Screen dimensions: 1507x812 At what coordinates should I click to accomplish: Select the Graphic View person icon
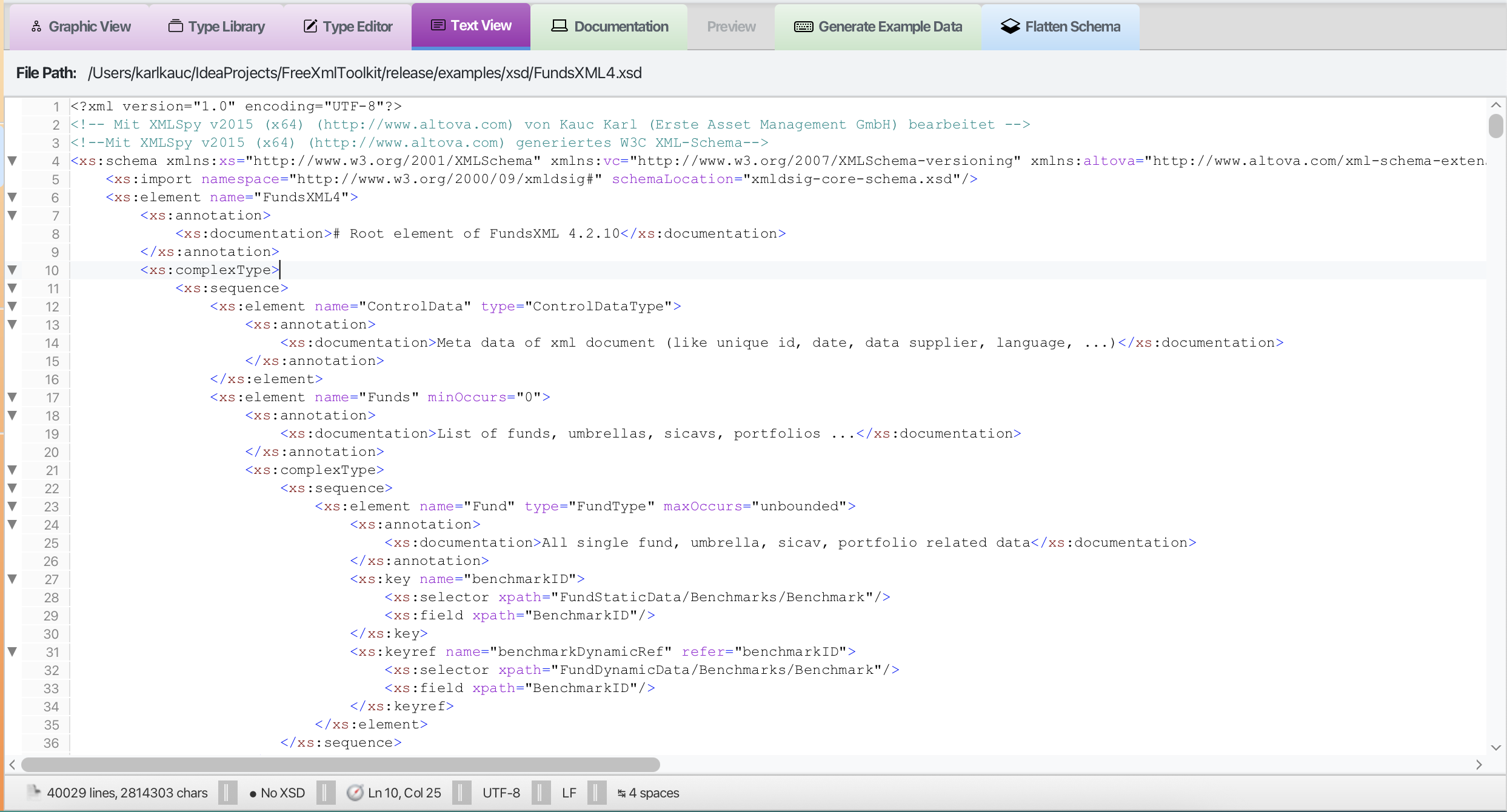tap(36, 26)
